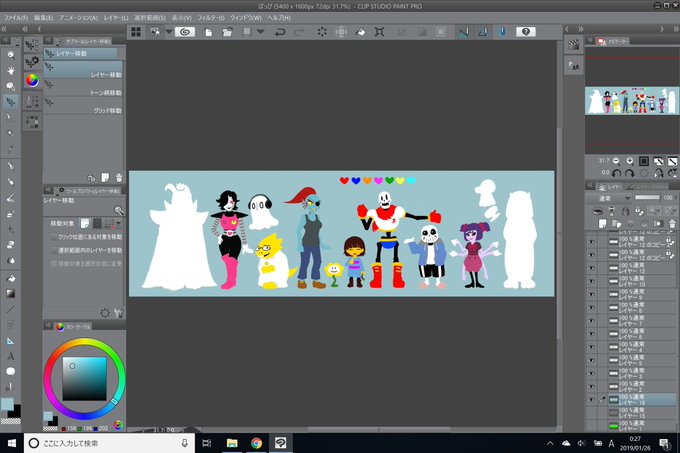Toggle visibility of レイヤー 2
680x453 pixels.
tap(592, 387)
